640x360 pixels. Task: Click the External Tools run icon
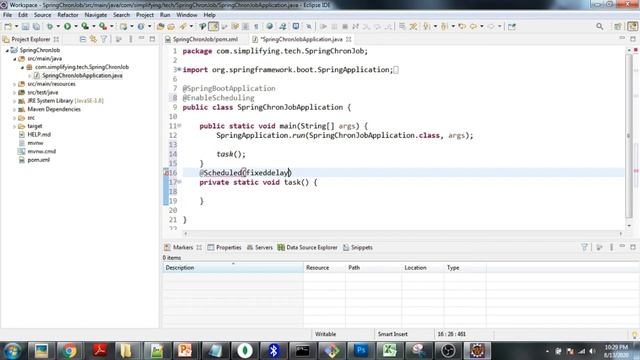[x=103, y=27]
